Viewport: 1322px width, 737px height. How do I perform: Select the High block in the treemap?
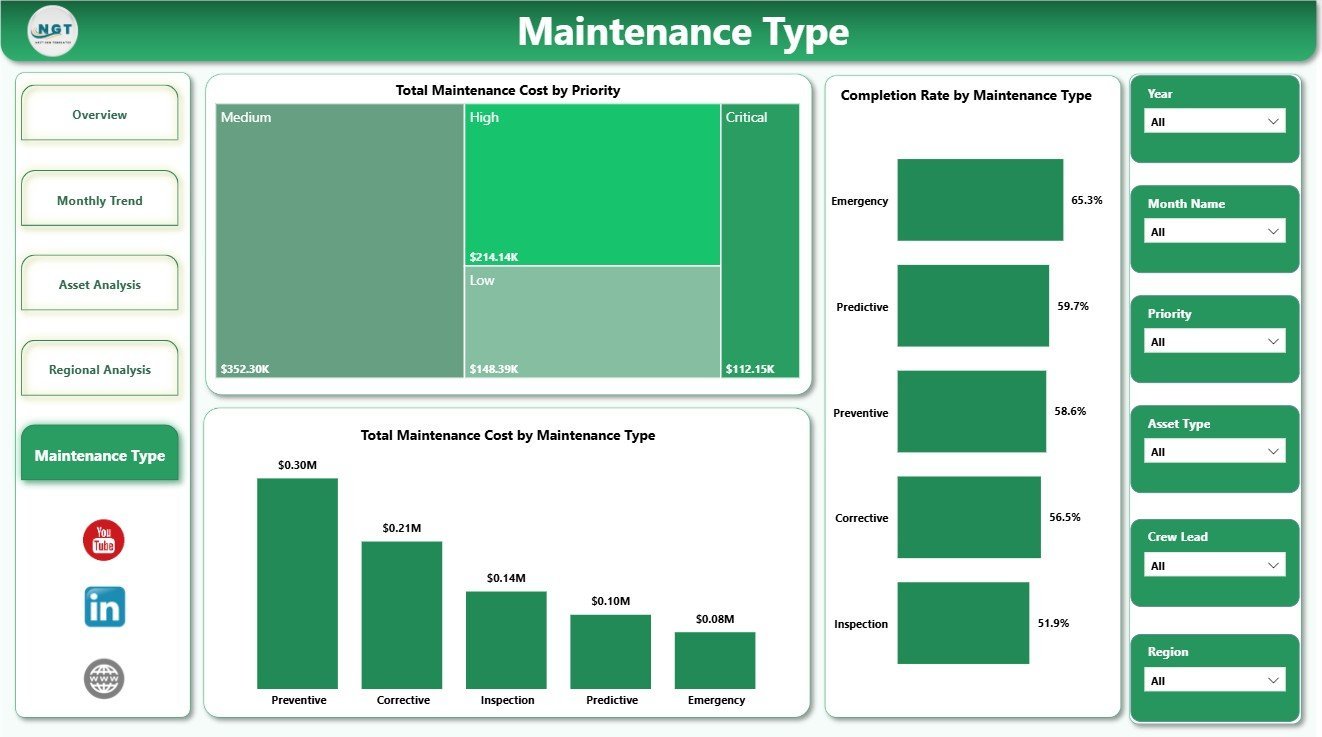tap(593, 185)
